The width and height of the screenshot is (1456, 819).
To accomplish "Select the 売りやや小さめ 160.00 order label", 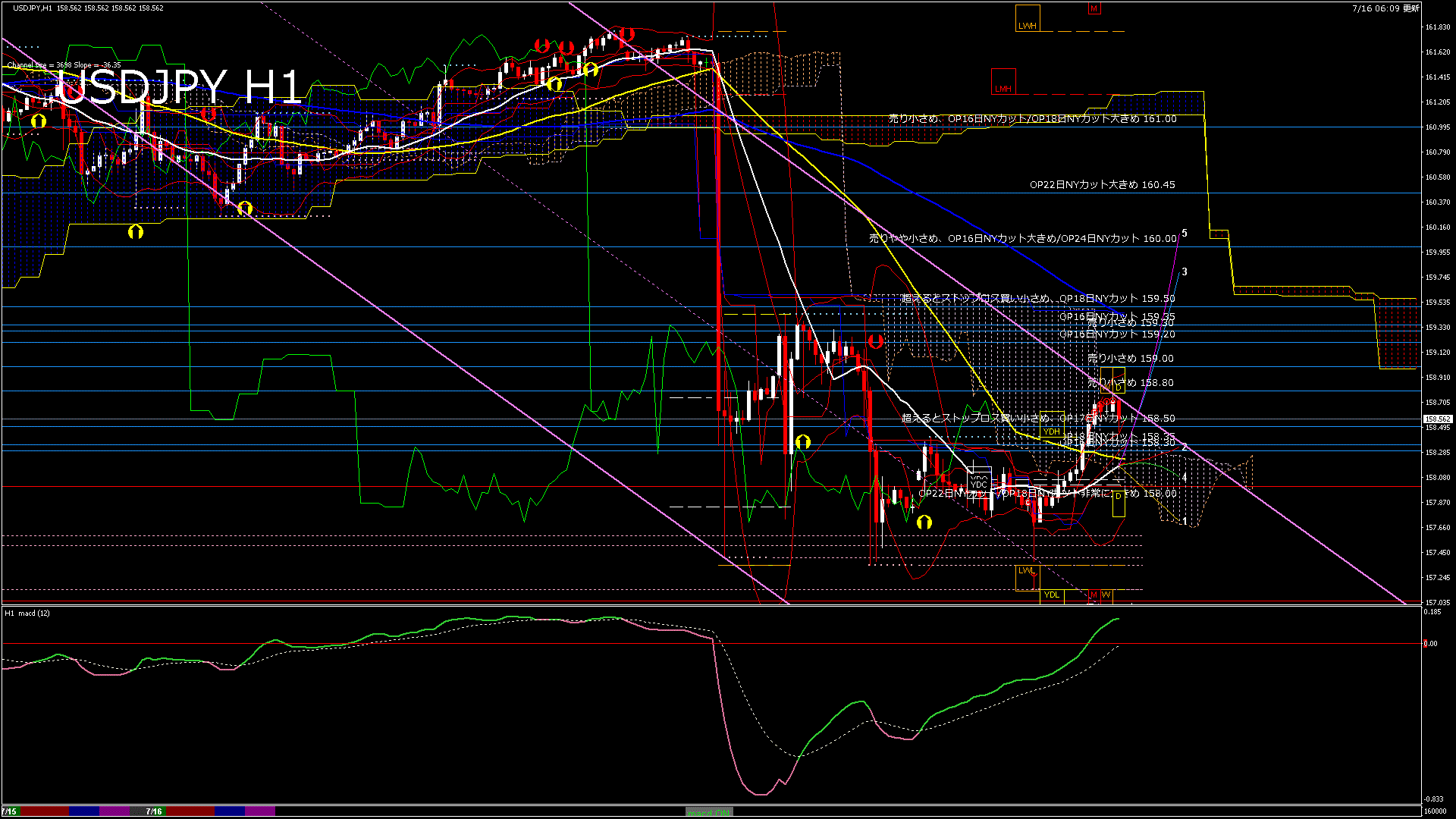I will tap(1023, 238).
